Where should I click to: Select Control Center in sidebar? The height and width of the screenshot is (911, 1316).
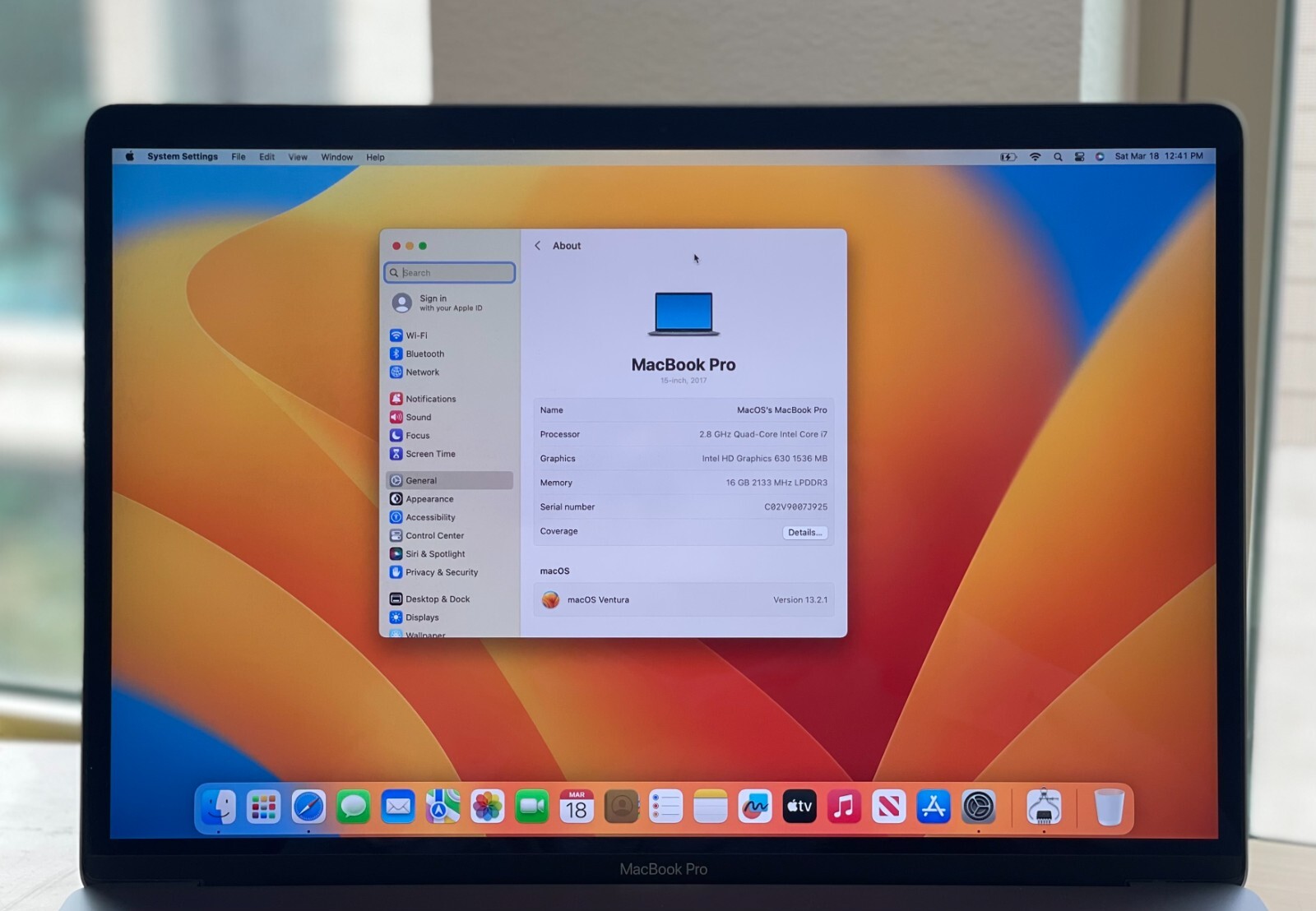[450, 535]
